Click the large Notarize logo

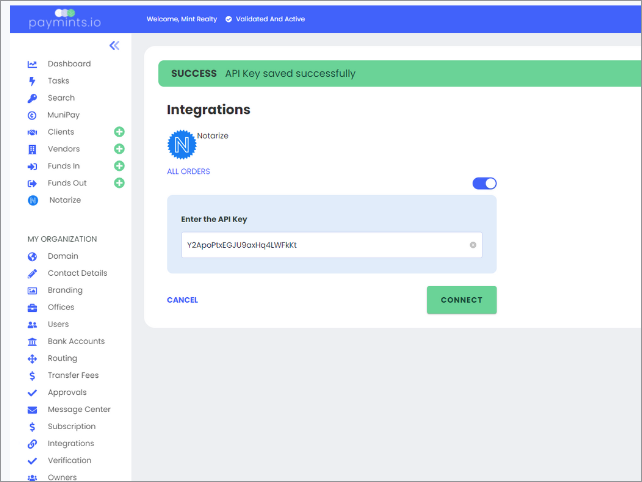click(182, 145)
